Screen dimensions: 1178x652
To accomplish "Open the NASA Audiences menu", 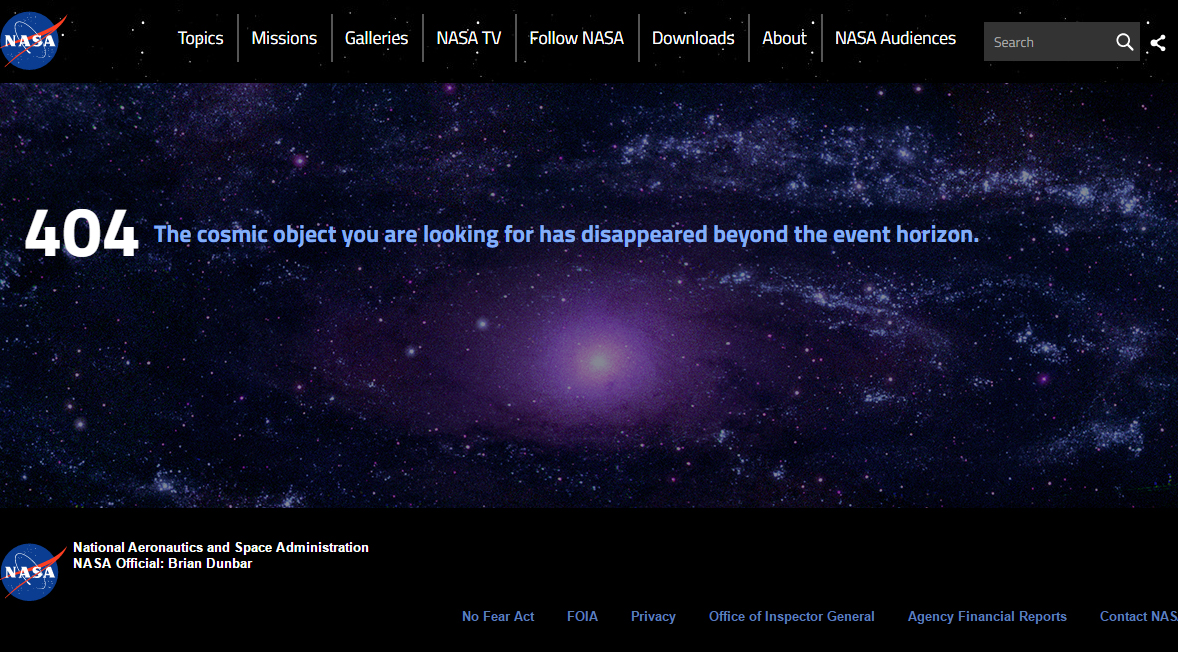I will (x=895, y=38).
